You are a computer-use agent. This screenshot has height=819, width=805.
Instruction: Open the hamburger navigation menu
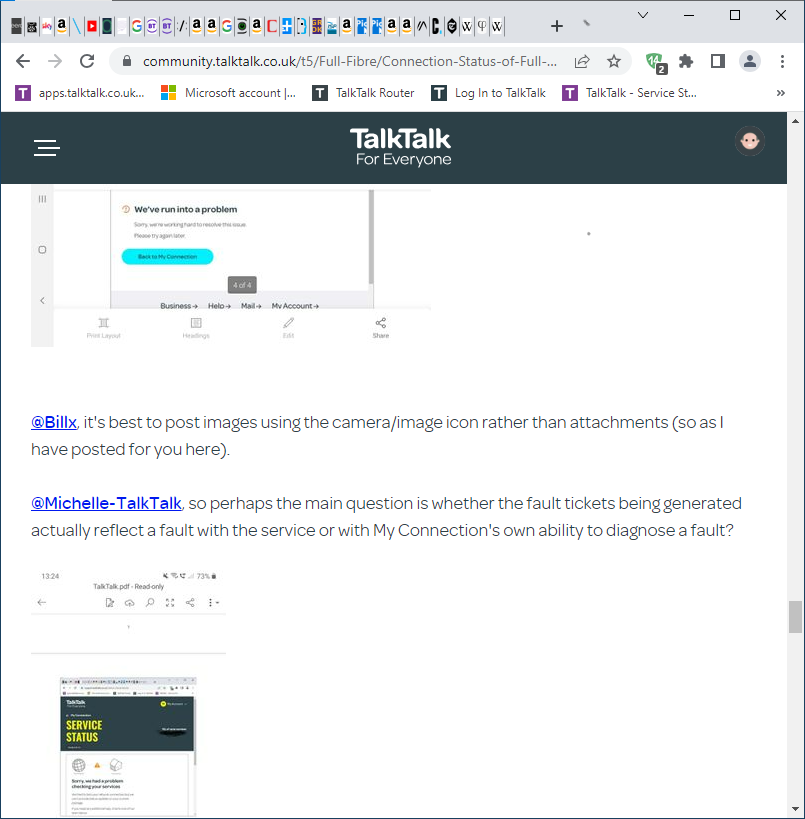(47, 148)
